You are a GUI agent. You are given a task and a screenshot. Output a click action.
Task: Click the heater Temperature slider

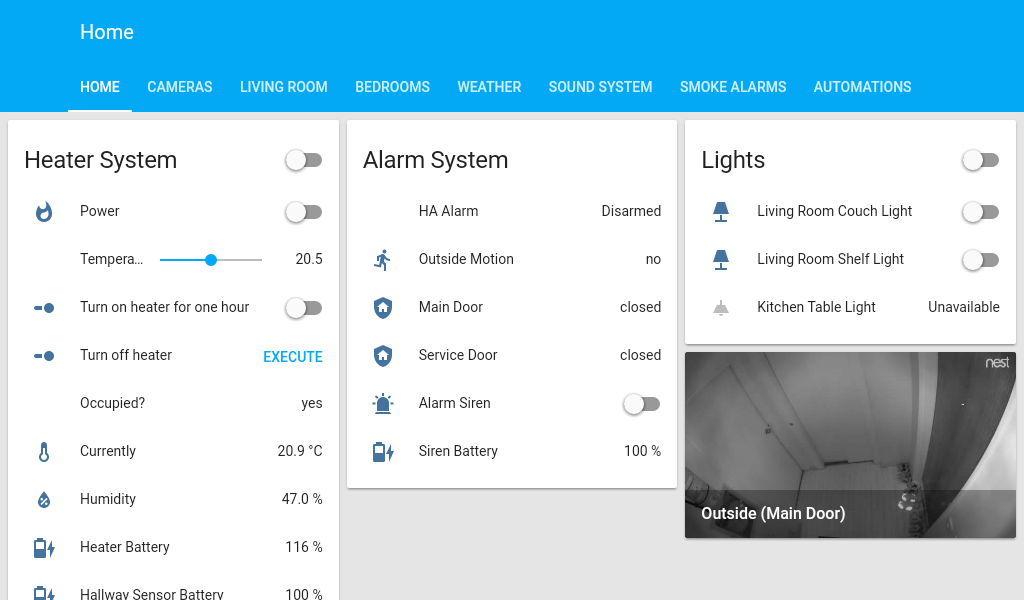point(211,260)
